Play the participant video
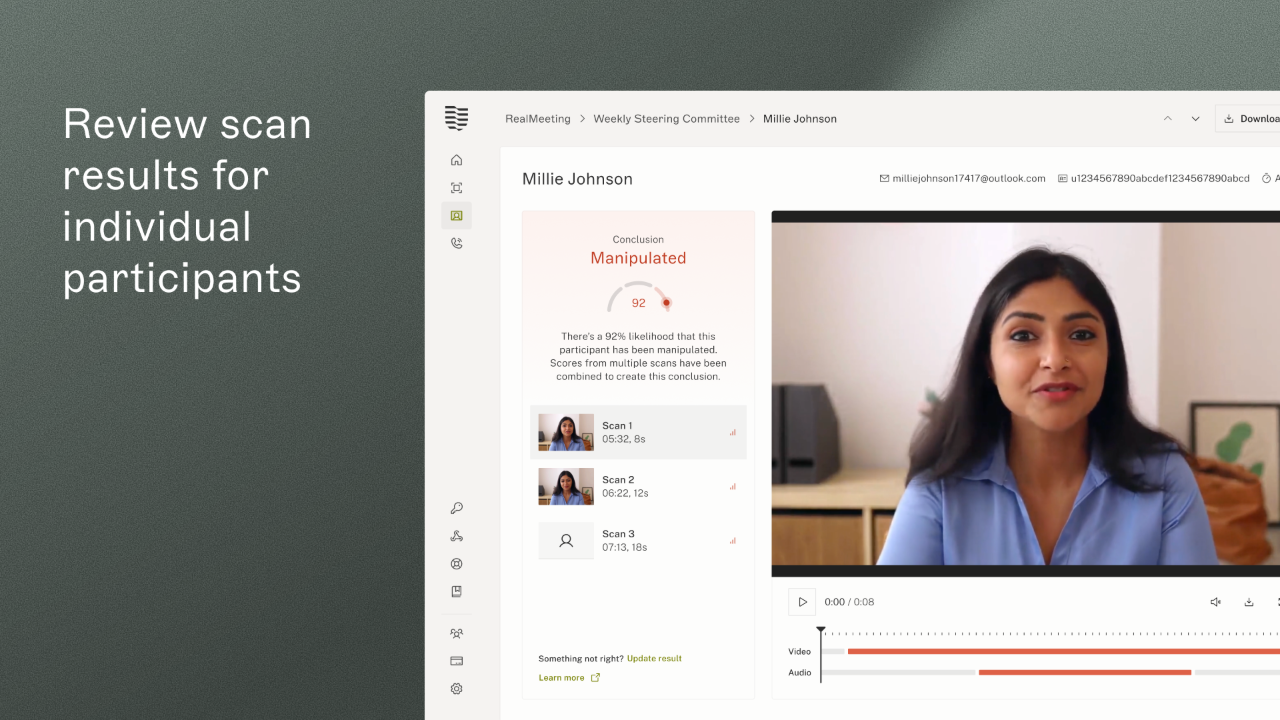 pos(802,602)
